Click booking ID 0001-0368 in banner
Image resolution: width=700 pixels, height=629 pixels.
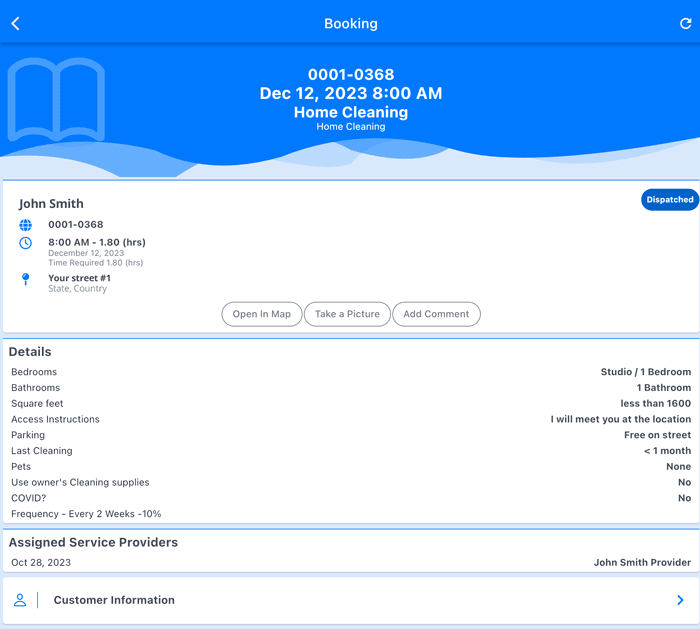[351, 74]
